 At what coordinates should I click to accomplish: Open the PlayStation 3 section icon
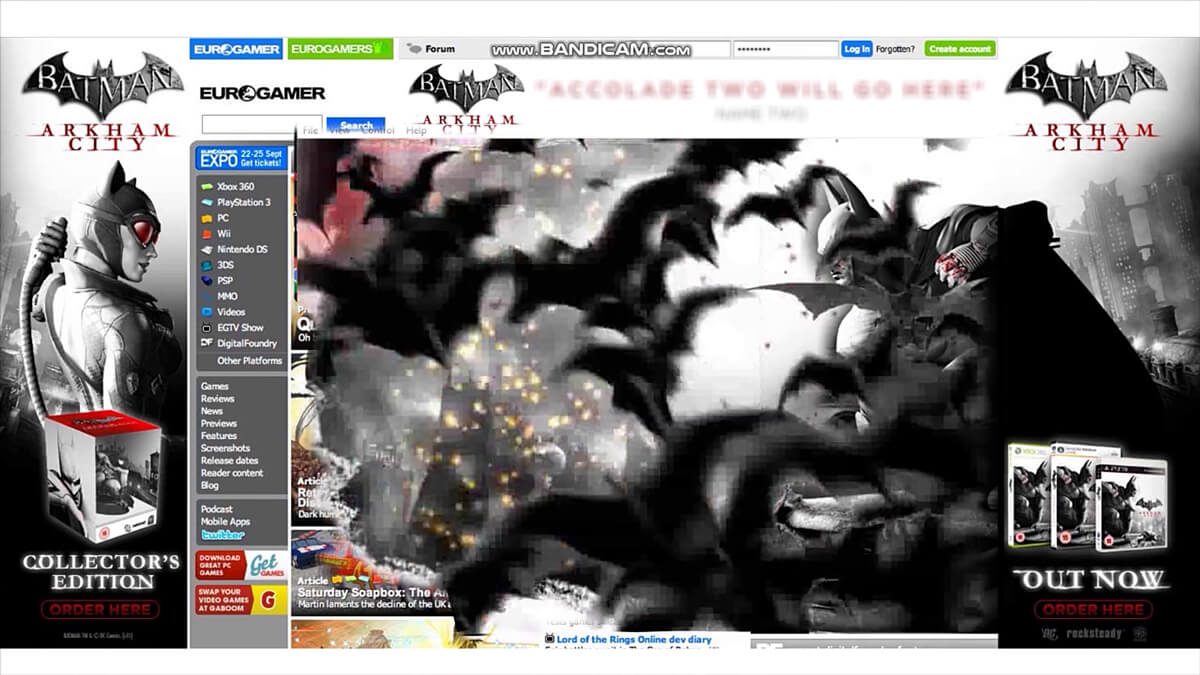pos(206,202)
